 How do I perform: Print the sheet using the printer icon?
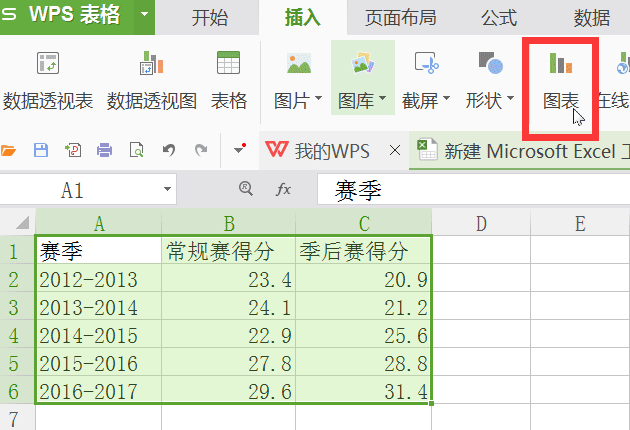(104, 150)
